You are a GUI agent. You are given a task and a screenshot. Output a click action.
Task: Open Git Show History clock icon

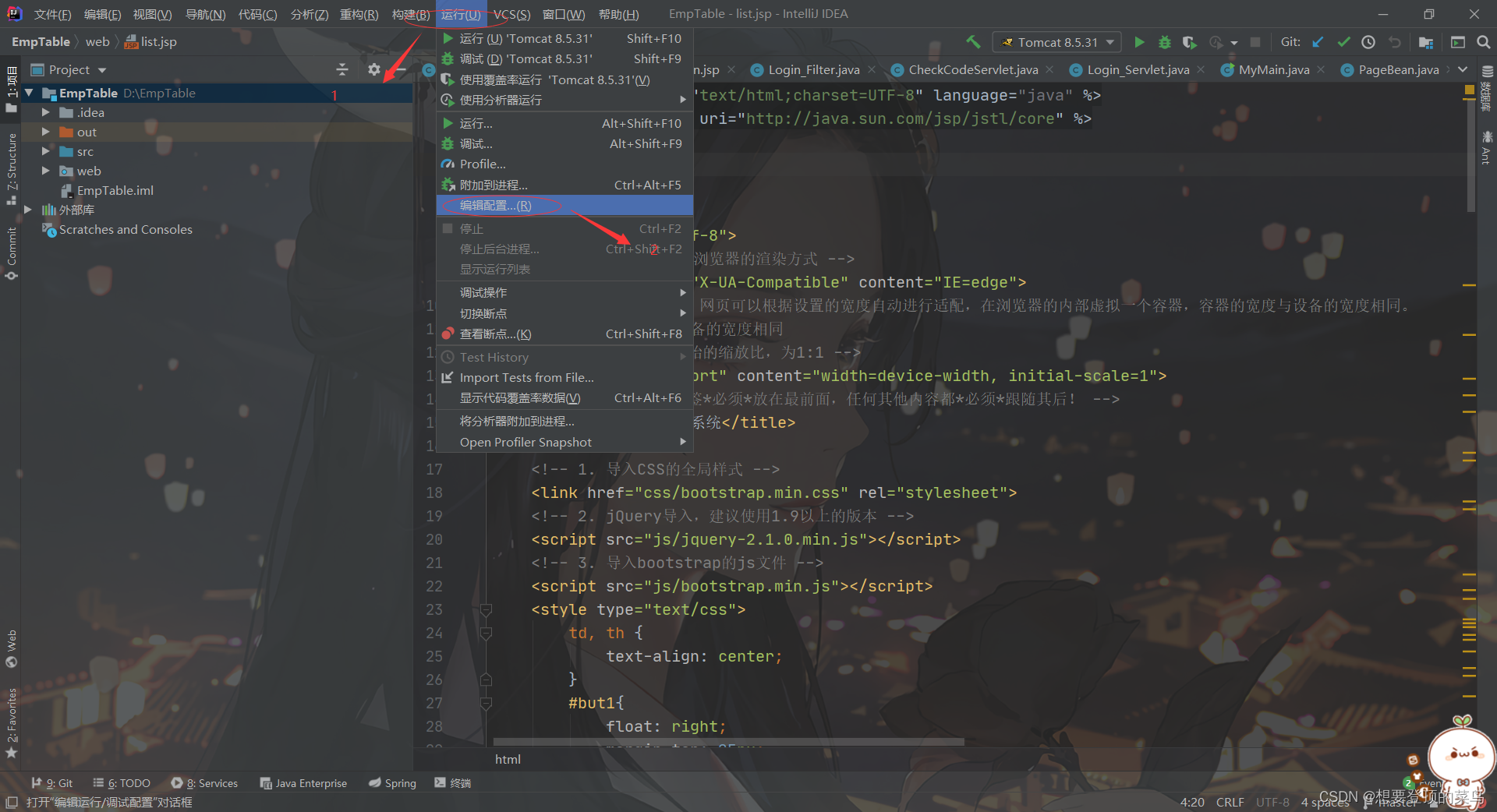click(x=1368, y=42)
